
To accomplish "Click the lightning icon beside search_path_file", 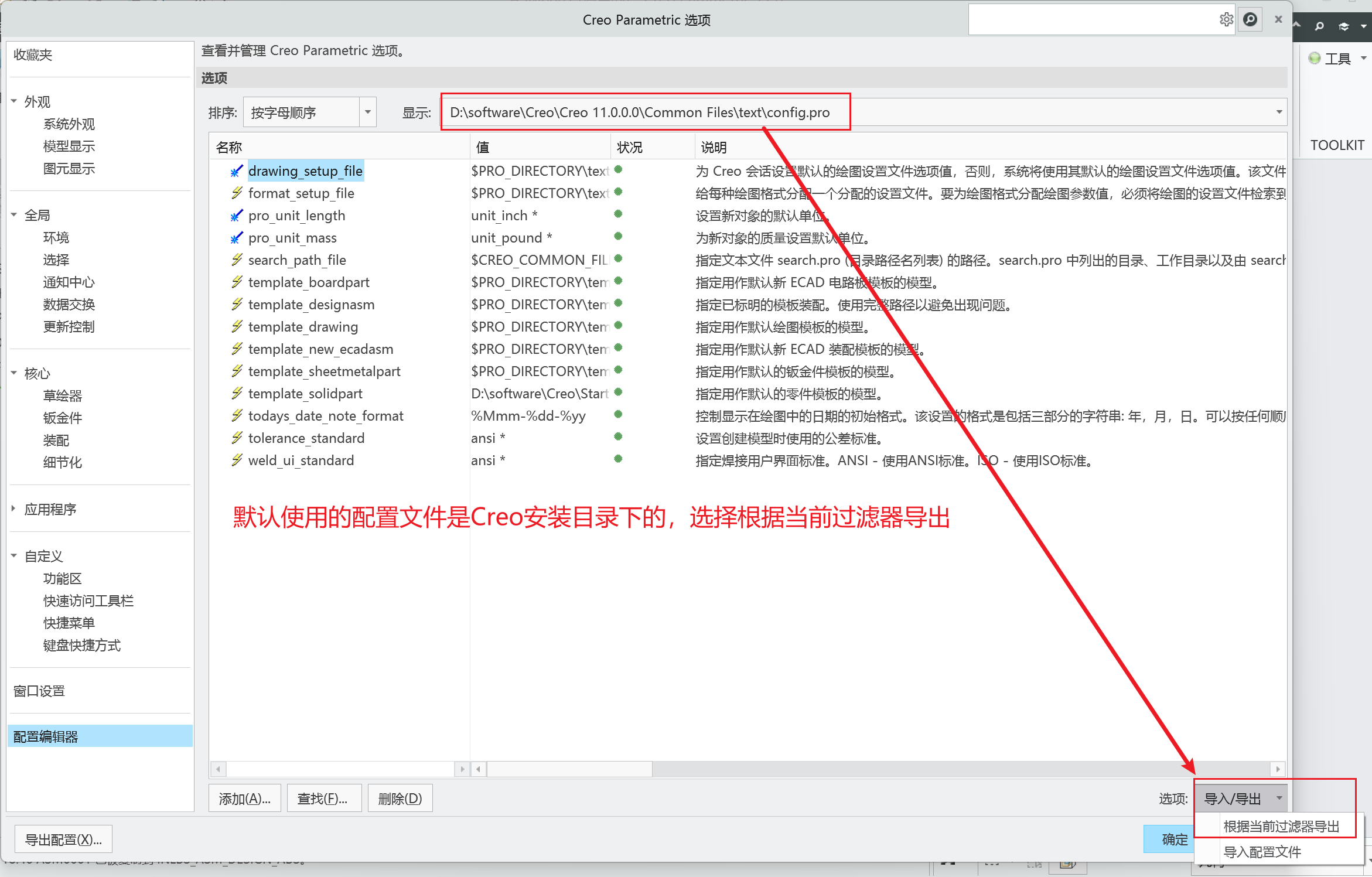I will (x=237, y=260).
